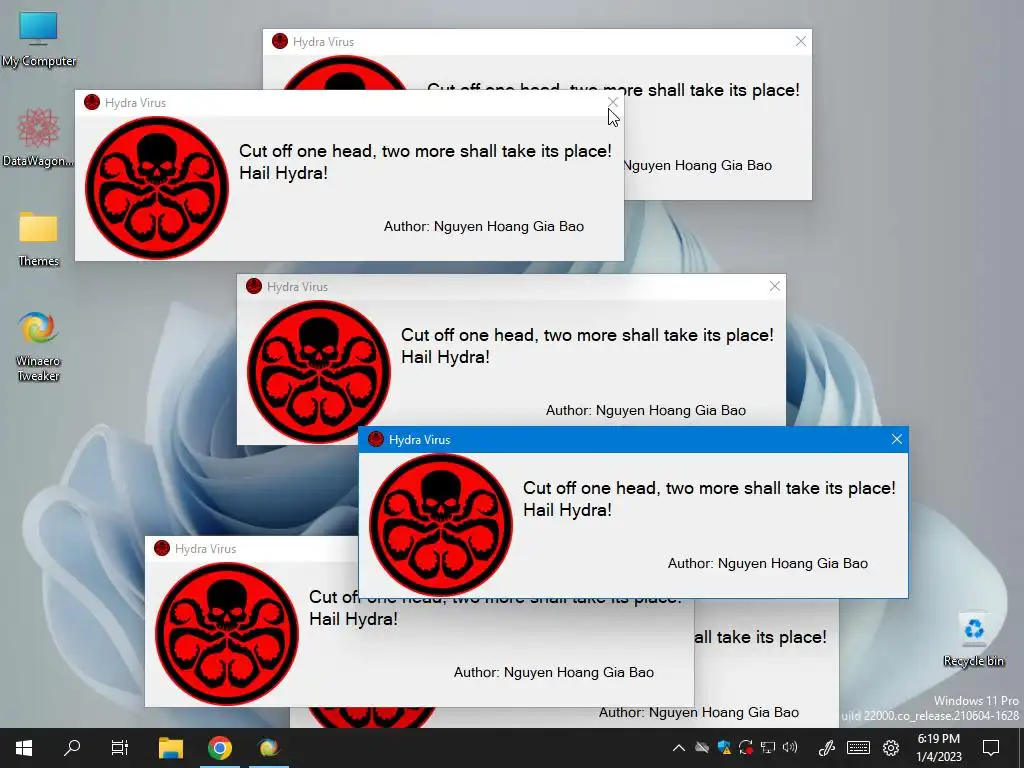The width and height of the screenshot is (1024, 768).
Task: Open the My Computer desktop icon
Action: pyautogui.click(x=38, y=39)
